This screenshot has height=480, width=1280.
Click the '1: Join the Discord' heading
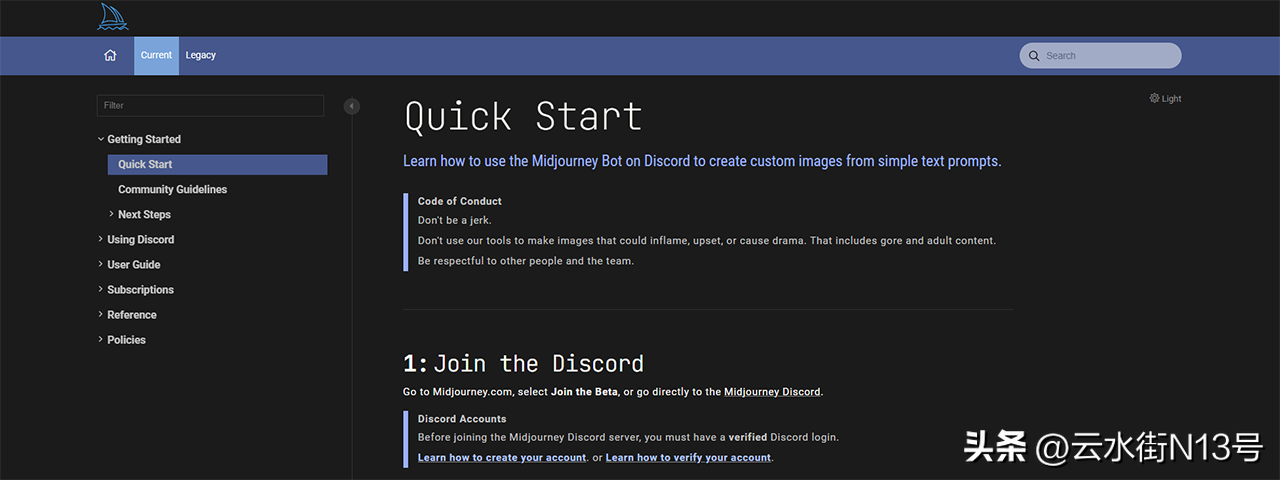pyautogui.click(x=523, y=363)
